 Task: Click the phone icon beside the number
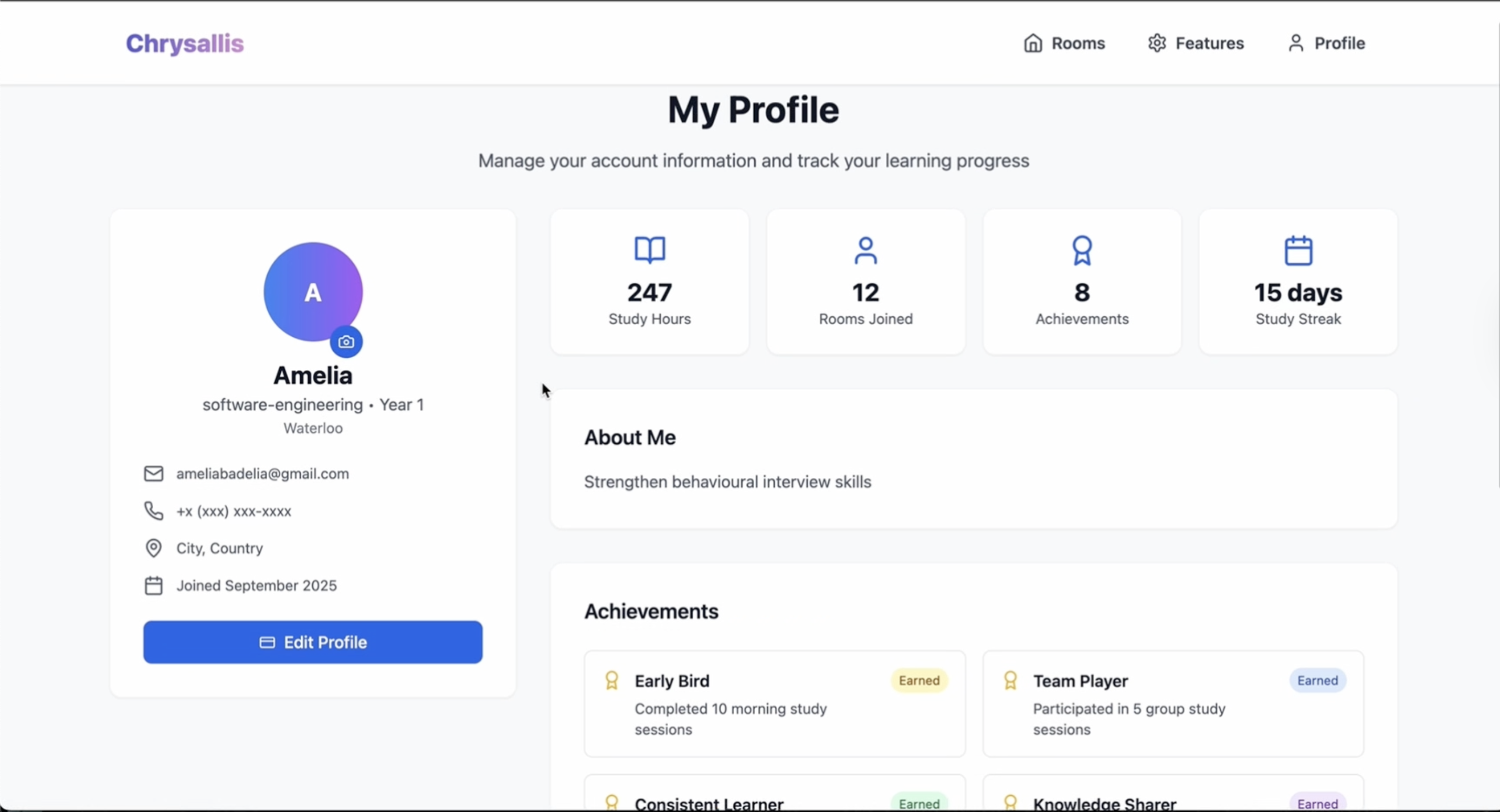153,510
